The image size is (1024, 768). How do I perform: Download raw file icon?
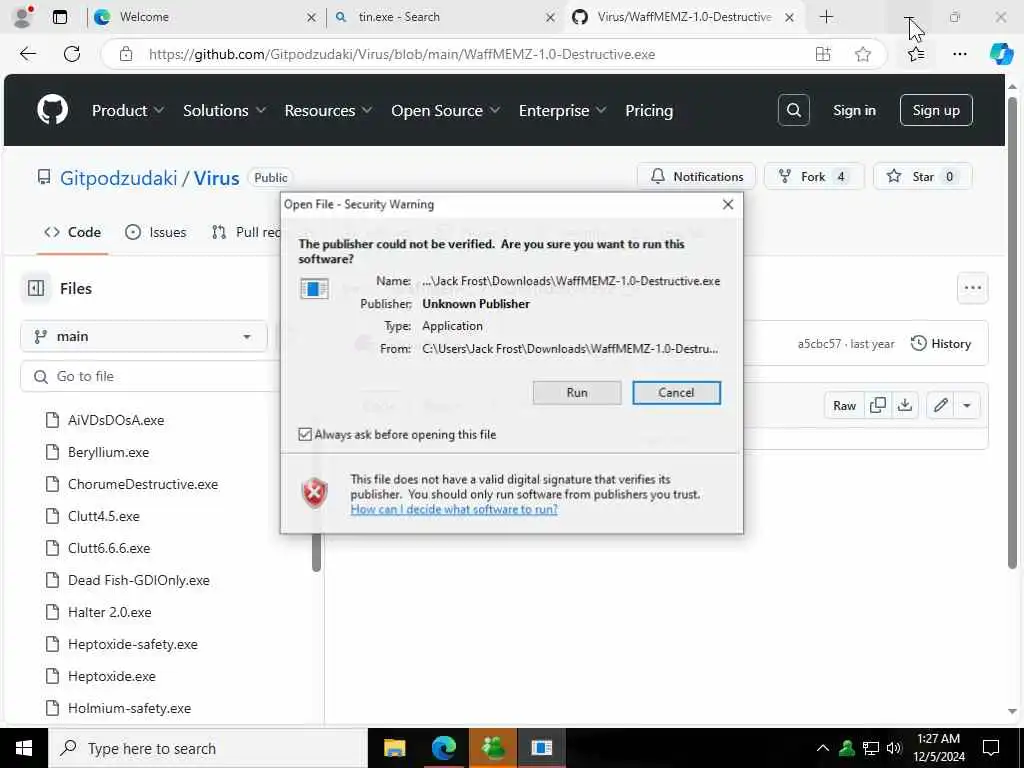point(904,406)
